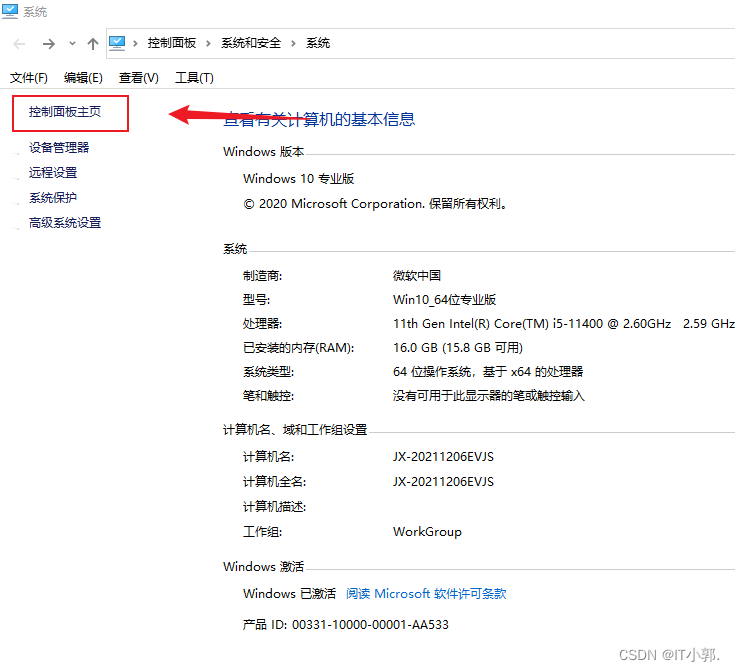Image resolution: width=735 pixels, height=671 pixels.
Task: Click the Up one level arrow
Action: coord(93,44)
